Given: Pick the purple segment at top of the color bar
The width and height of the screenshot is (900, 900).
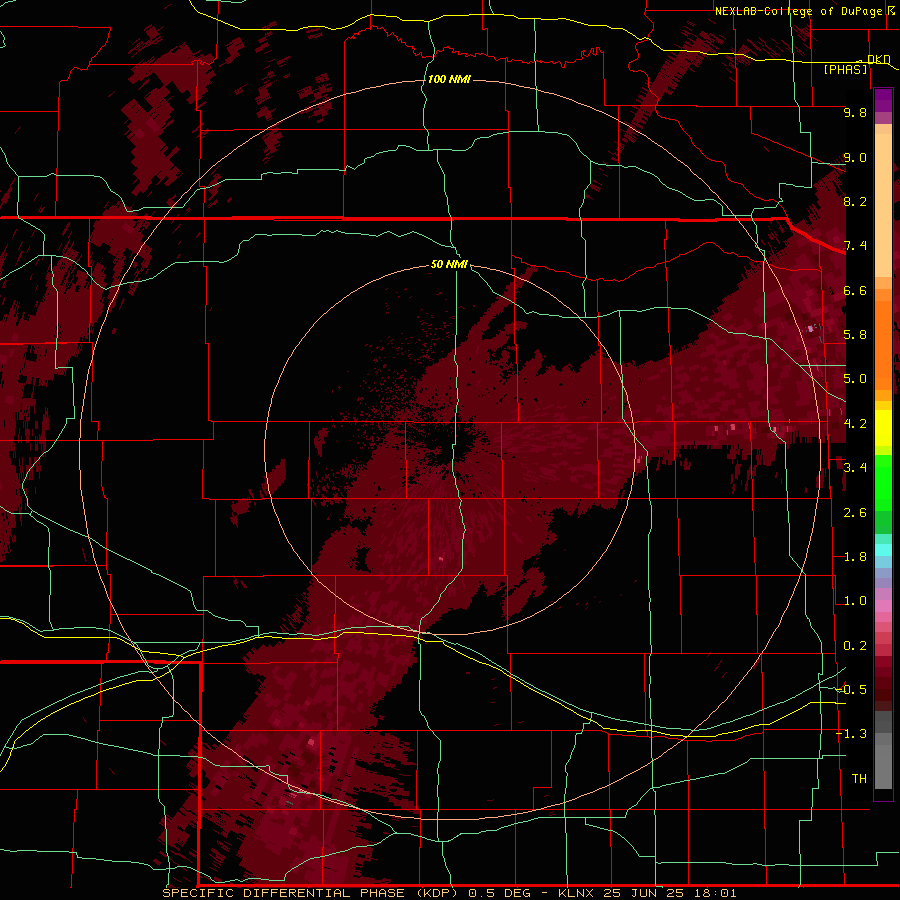Looking at the screenshot, I should pyautogui.click(x=883, y=100).
